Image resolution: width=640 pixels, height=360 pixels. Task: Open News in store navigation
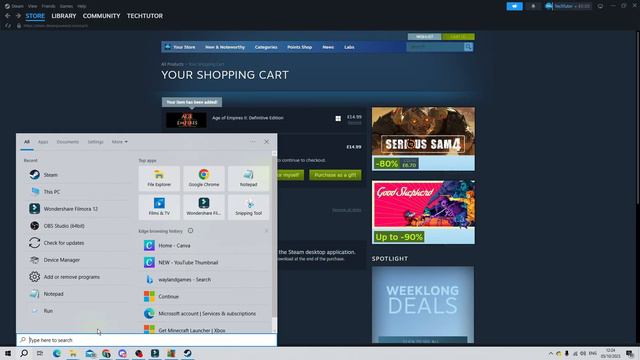[328, 47]
